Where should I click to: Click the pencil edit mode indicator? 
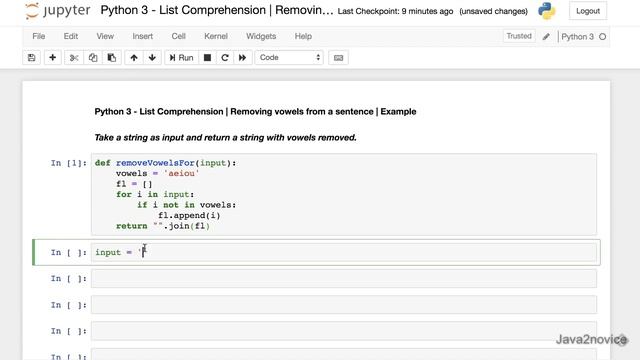click(546, 37)
